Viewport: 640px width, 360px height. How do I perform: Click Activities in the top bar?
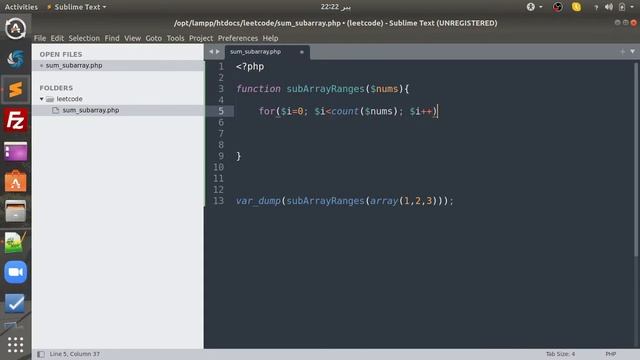21,7
